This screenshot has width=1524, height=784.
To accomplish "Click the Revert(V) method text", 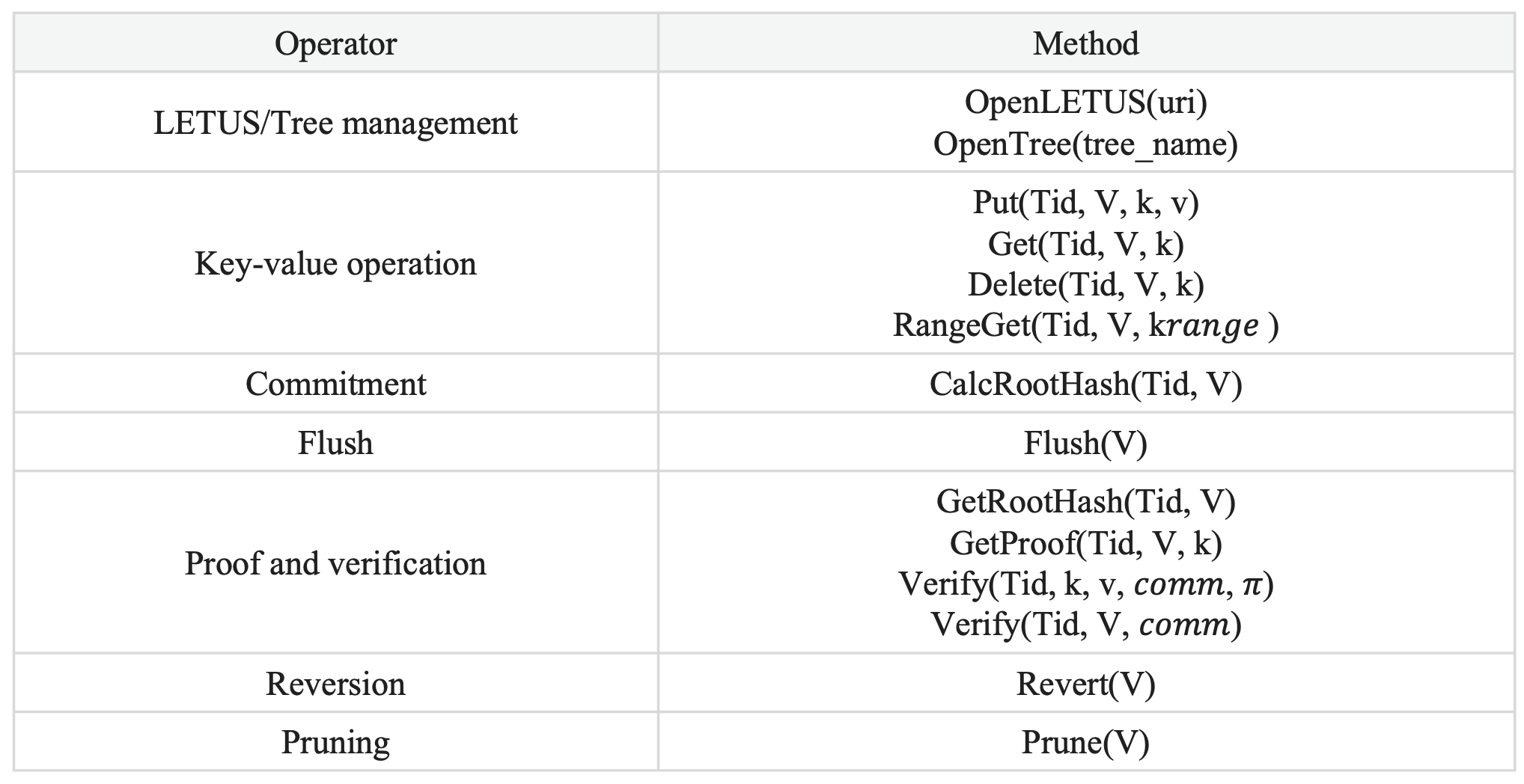I will 1085,684.
